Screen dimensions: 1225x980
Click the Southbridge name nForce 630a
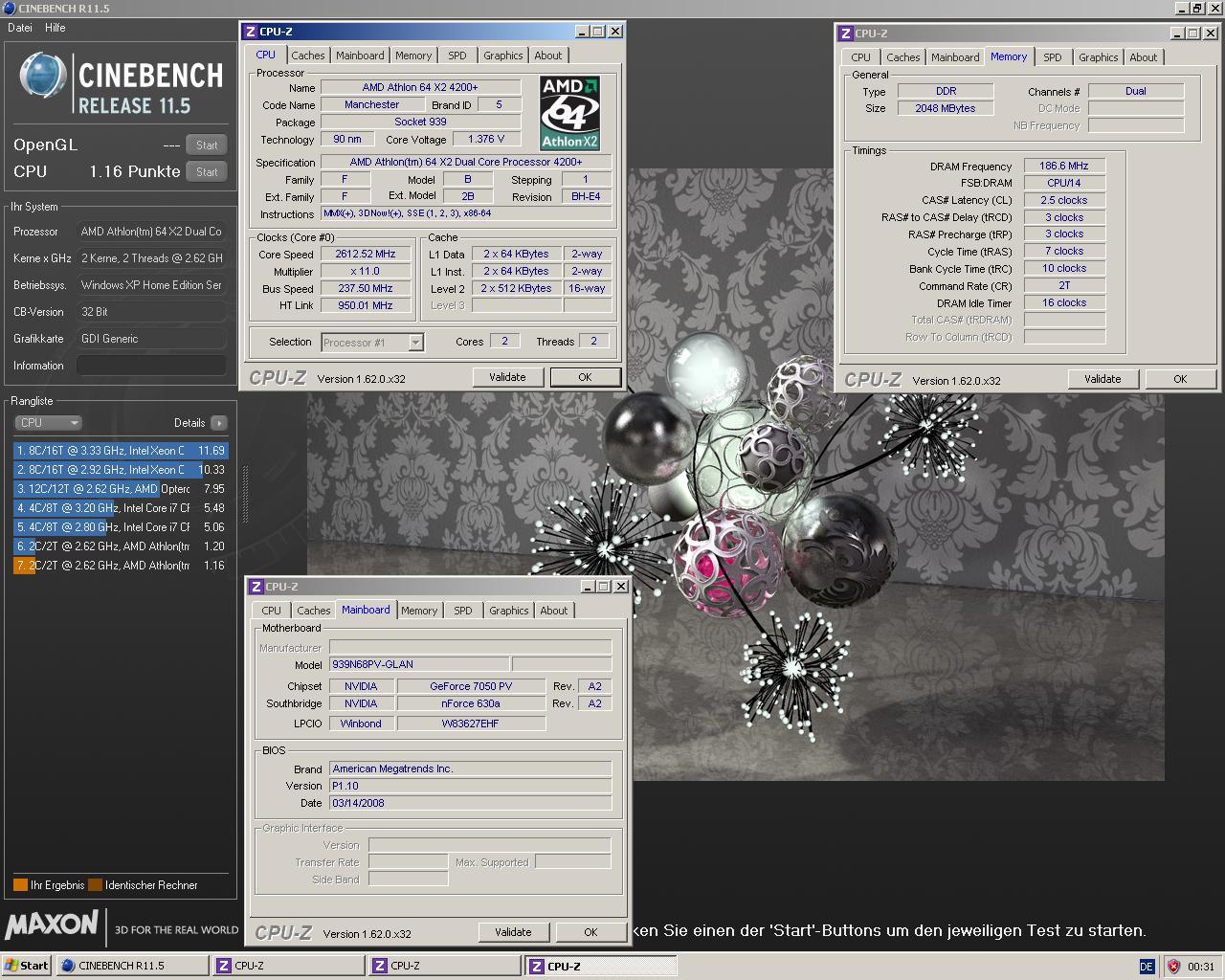tap(471, 703)
